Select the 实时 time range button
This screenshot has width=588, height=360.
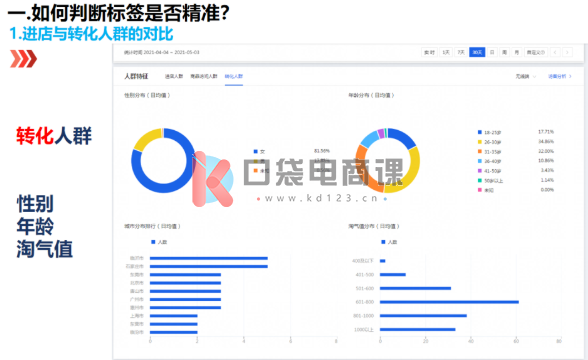429,52
